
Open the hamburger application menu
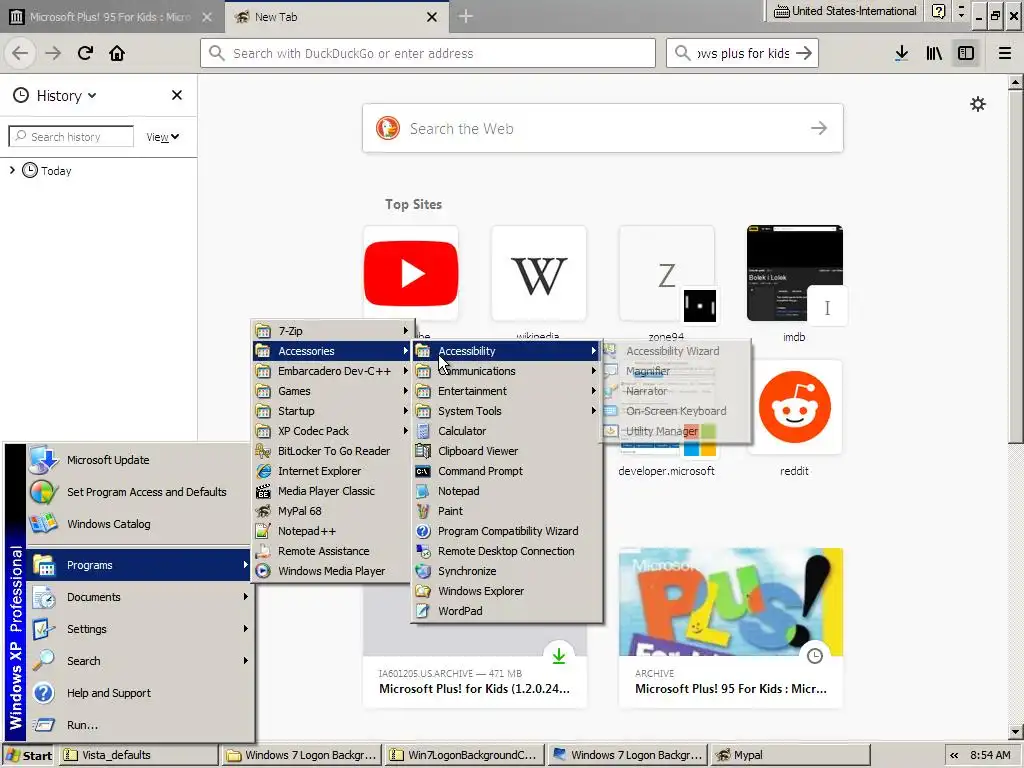[x=1004, y=53]
